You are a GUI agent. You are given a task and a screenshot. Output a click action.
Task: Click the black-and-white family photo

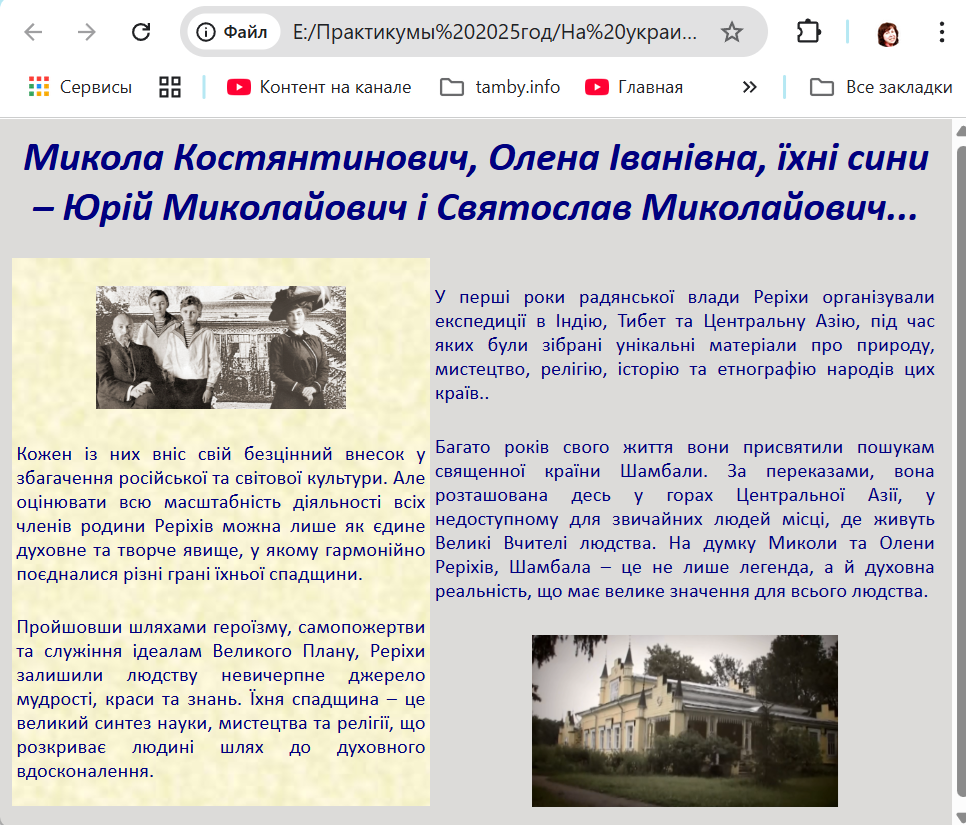coord(221,347)
